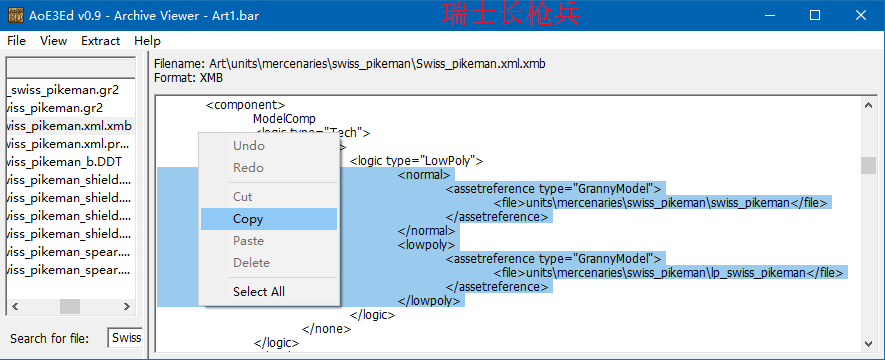Select swiss_pikeman.xml.xmb in the file list
885x360 pixels.
pos(71,126)
